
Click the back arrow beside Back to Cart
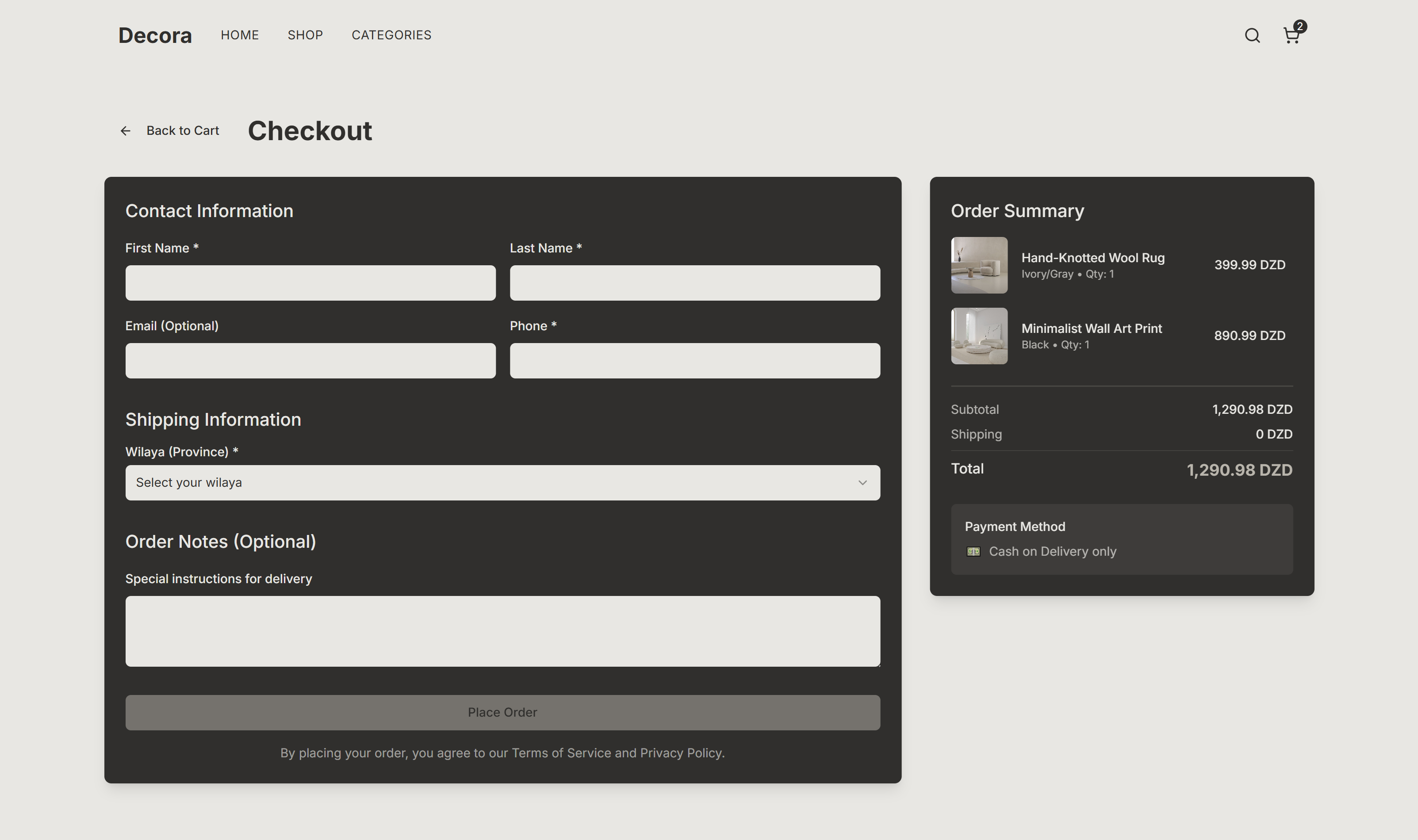click(x=126, y=131)
